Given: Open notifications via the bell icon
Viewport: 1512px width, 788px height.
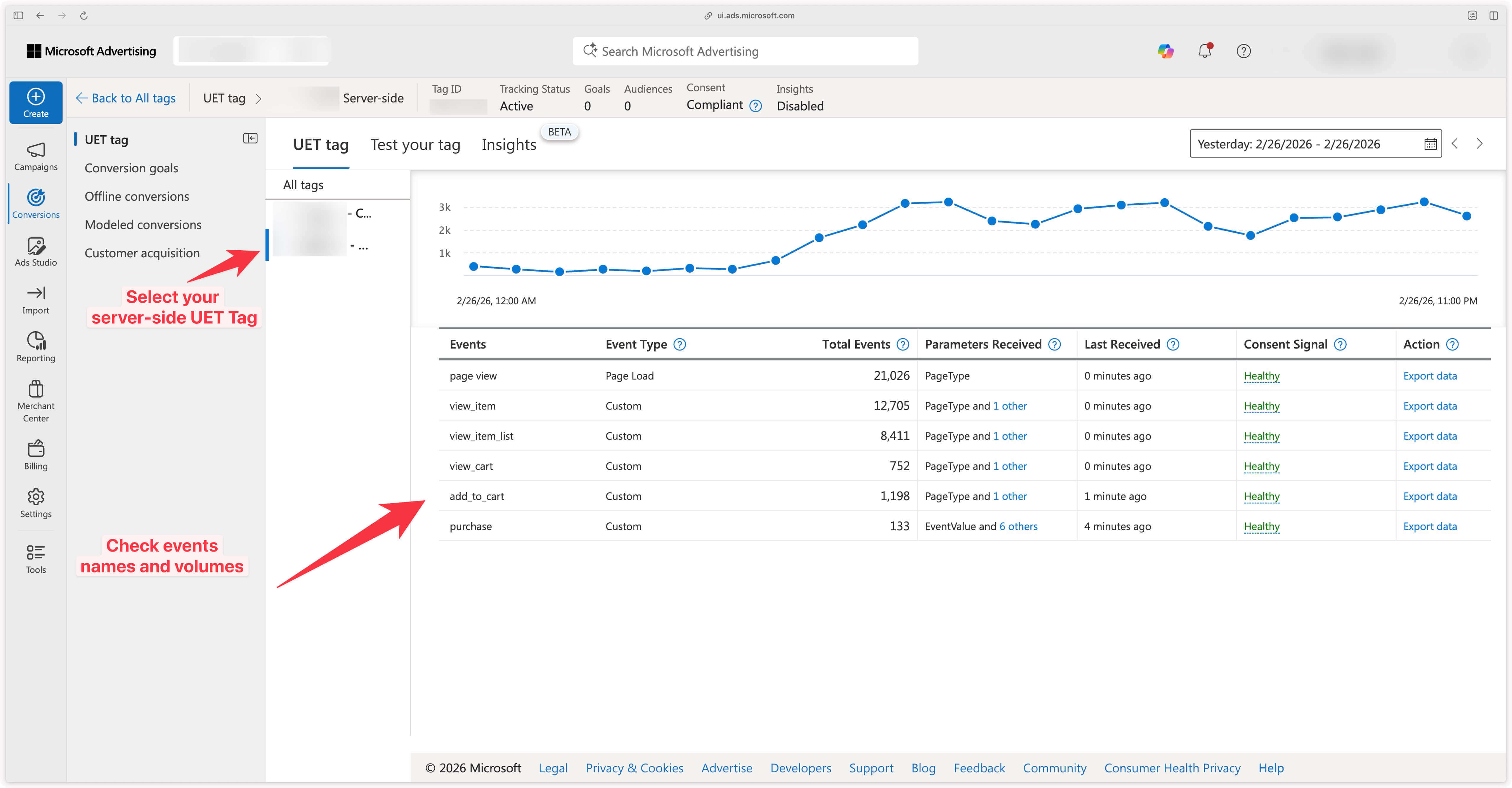Looking at the screenshot, I should (1205, 51).
